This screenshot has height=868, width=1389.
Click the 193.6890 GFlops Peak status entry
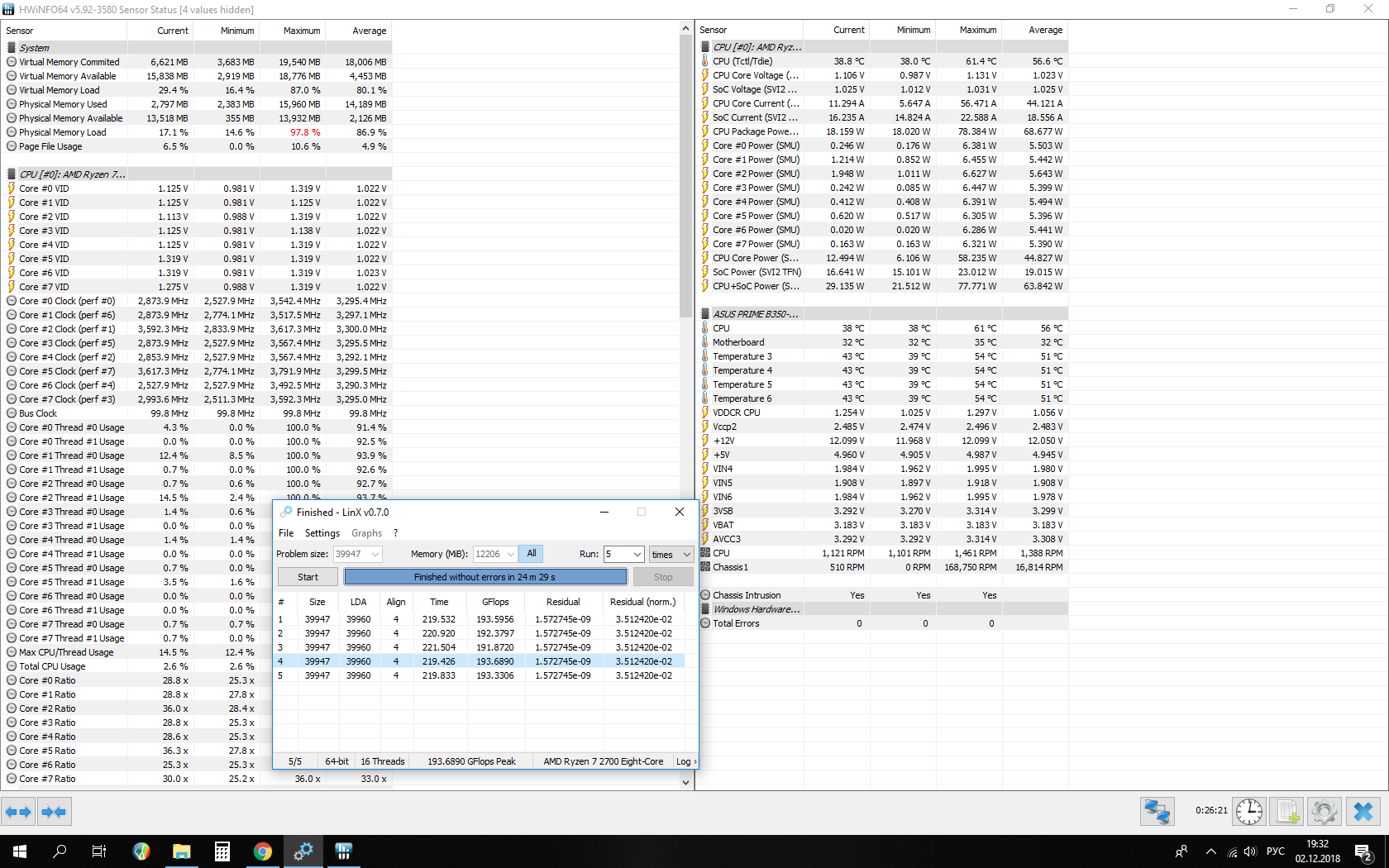[x=471, y=761]
